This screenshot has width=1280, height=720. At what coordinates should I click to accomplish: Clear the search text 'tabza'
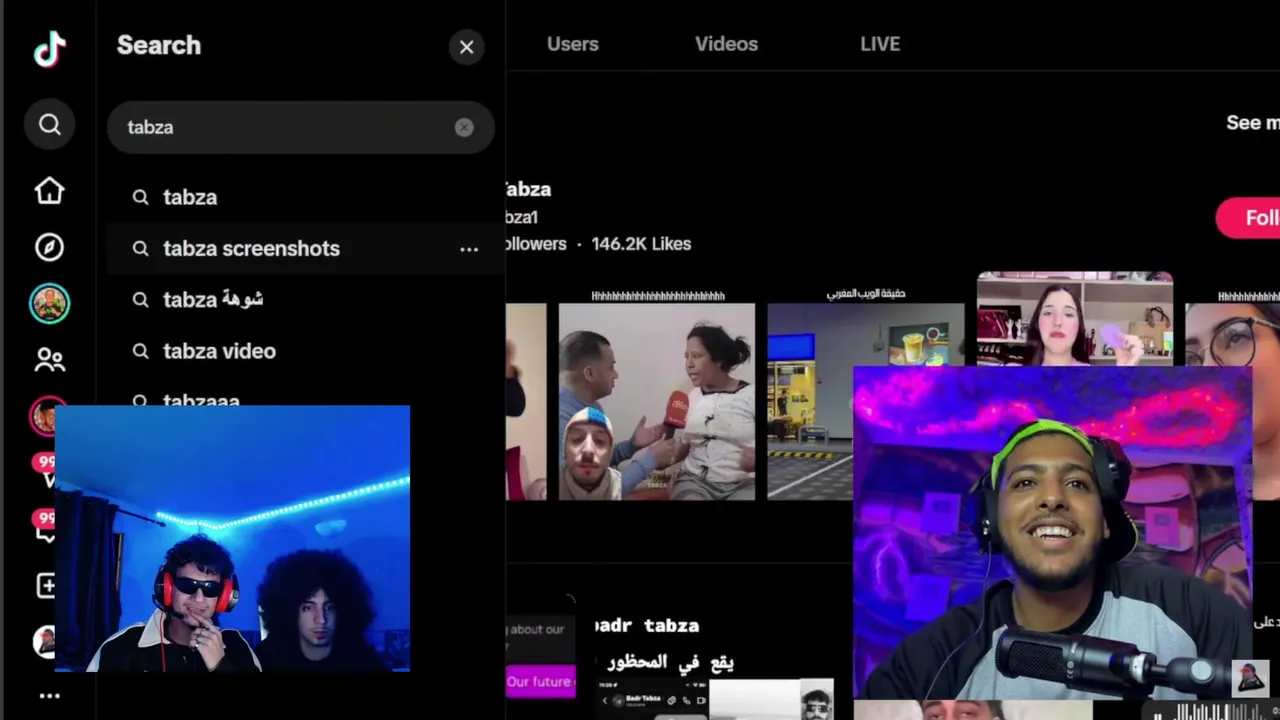[464, 127]
